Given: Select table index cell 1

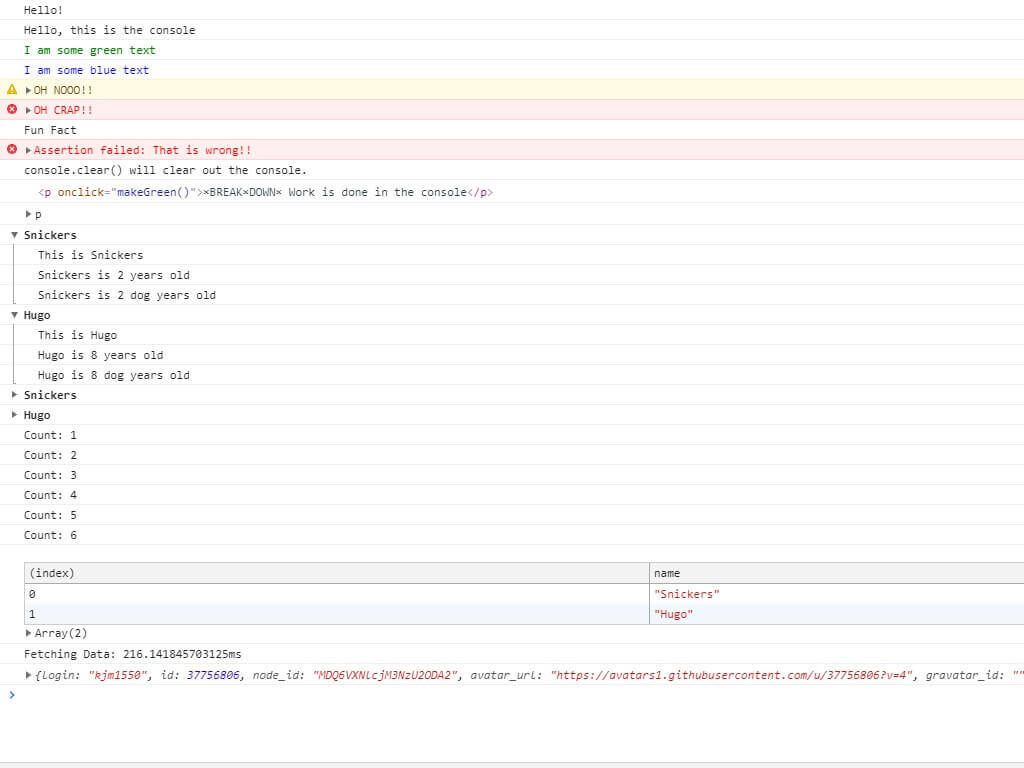Looking at the screenshot, I should (x=337, y=615).
